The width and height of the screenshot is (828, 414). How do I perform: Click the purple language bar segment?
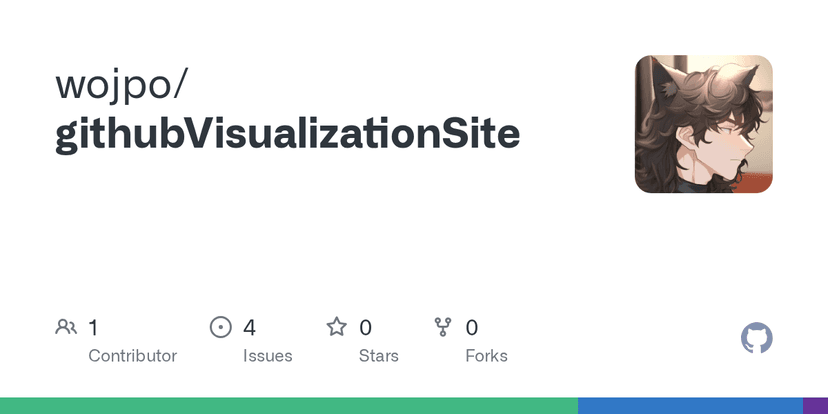(815, 405)
